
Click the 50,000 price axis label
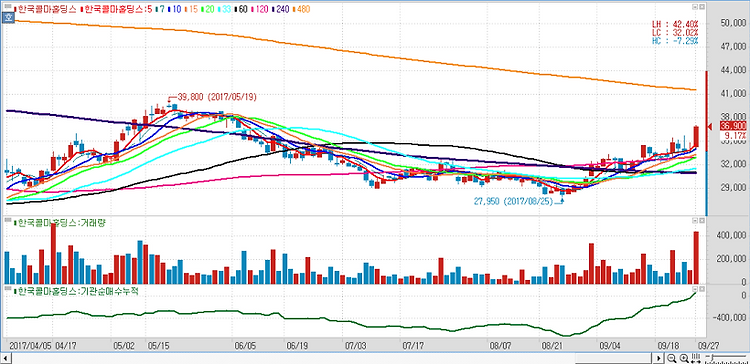click(733, 23)
